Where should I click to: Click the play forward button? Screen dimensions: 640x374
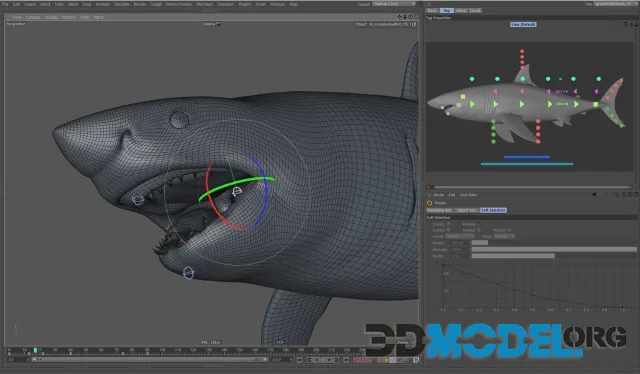click(329, 360)
